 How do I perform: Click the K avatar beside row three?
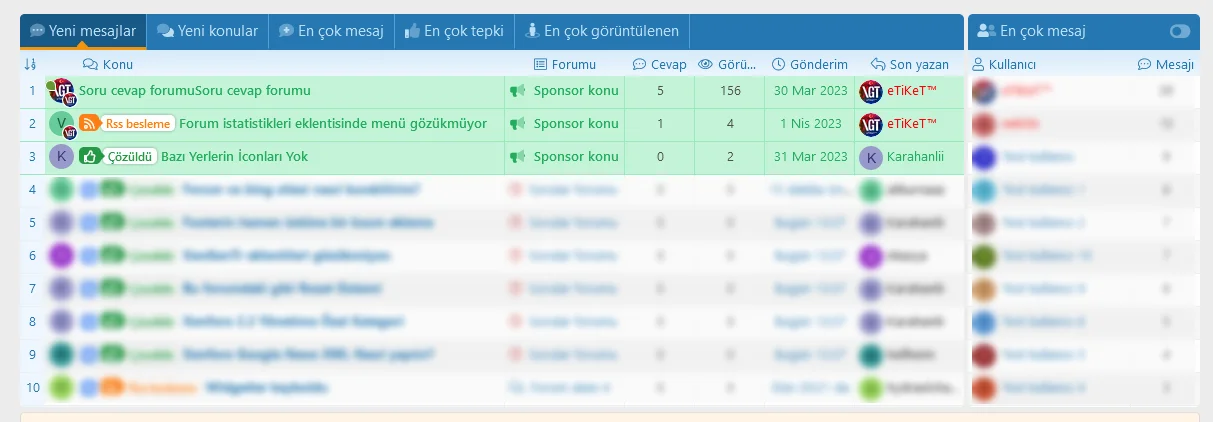pyautogui.click(x=60, y=157)
